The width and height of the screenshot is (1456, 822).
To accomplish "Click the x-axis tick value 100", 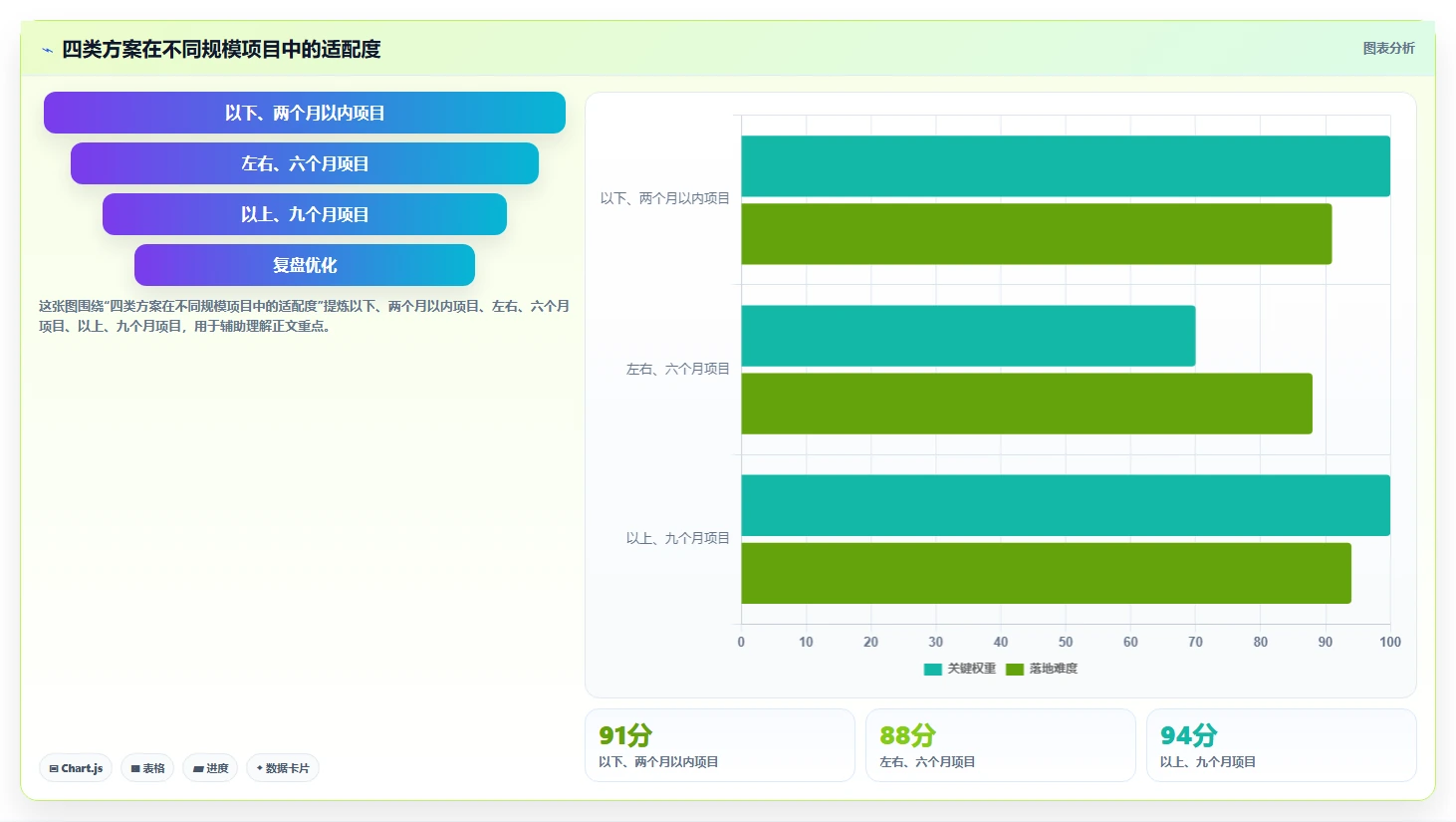I will 1390,642.
